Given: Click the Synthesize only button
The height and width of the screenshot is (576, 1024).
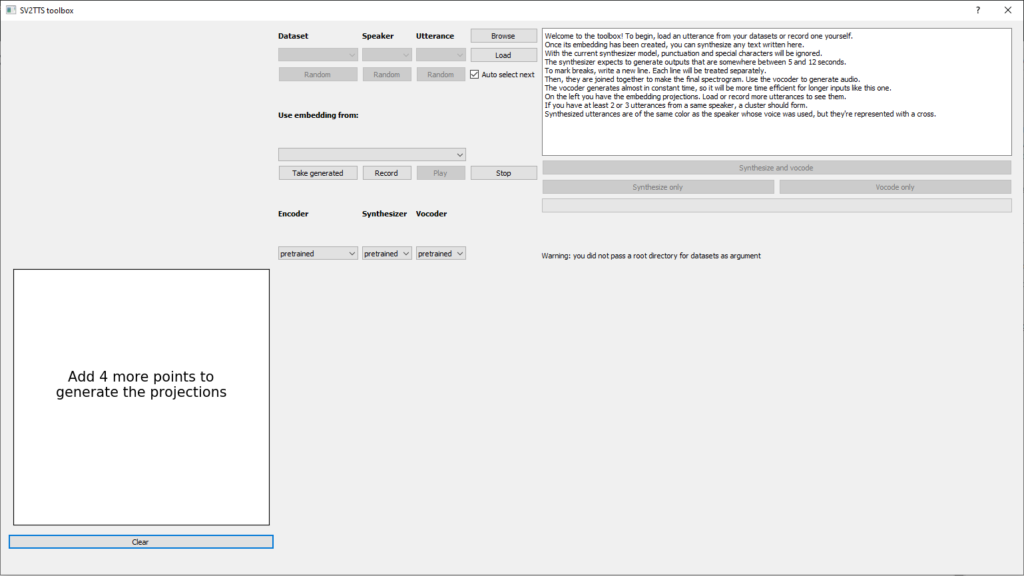Looking at the screenshot, I should click(658, 187).
